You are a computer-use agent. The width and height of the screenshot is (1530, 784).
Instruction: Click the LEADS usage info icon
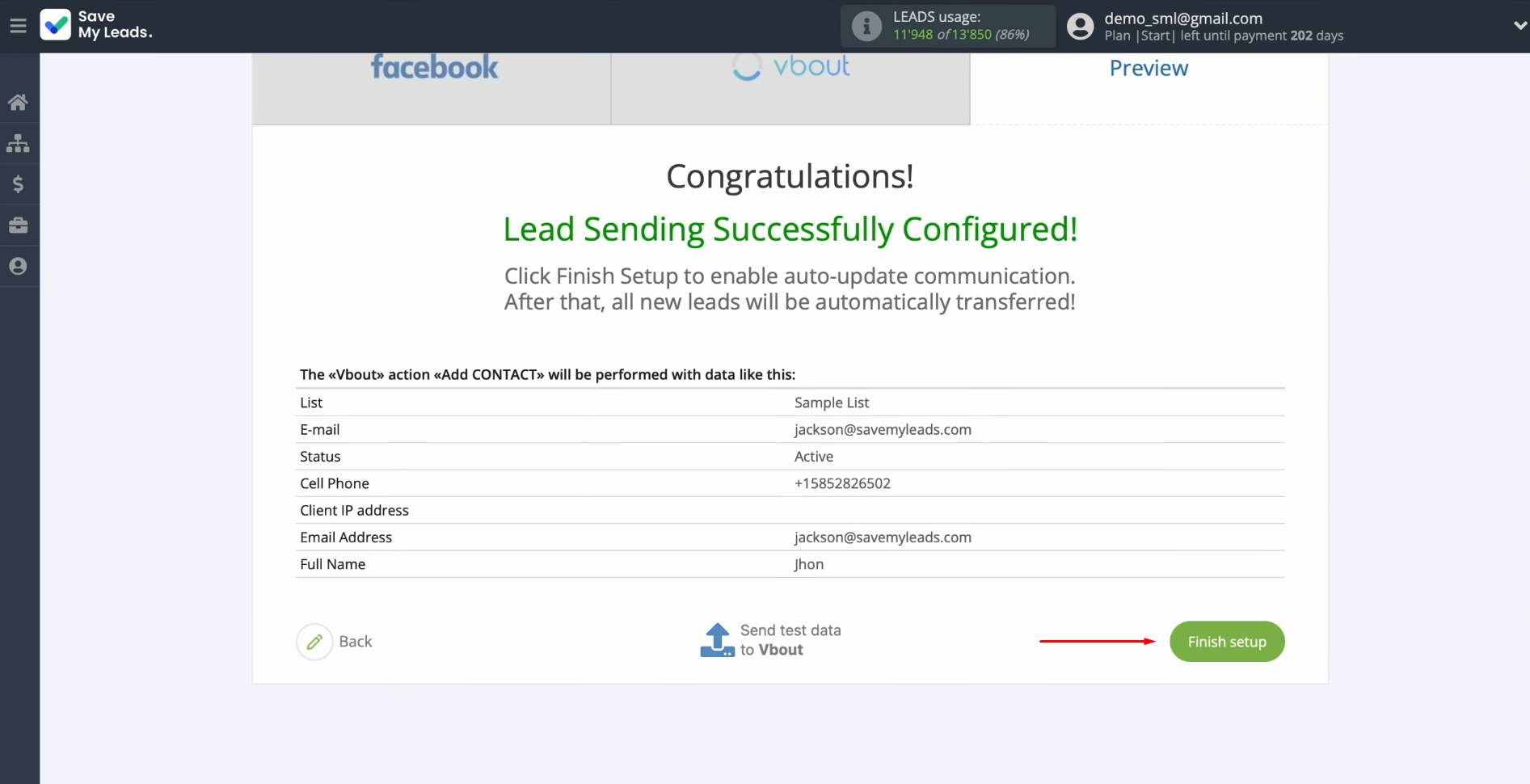coord(866,26)
